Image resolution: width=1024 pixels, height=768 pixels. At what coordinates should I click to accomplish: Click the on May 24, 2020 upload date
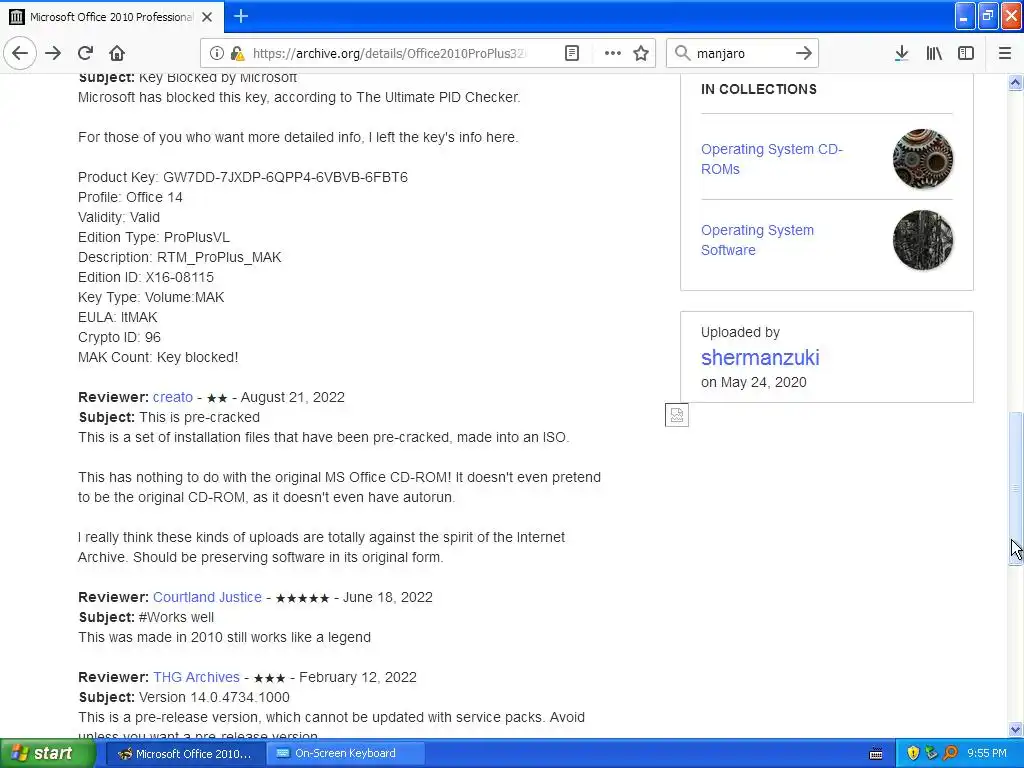click(754, 382)
